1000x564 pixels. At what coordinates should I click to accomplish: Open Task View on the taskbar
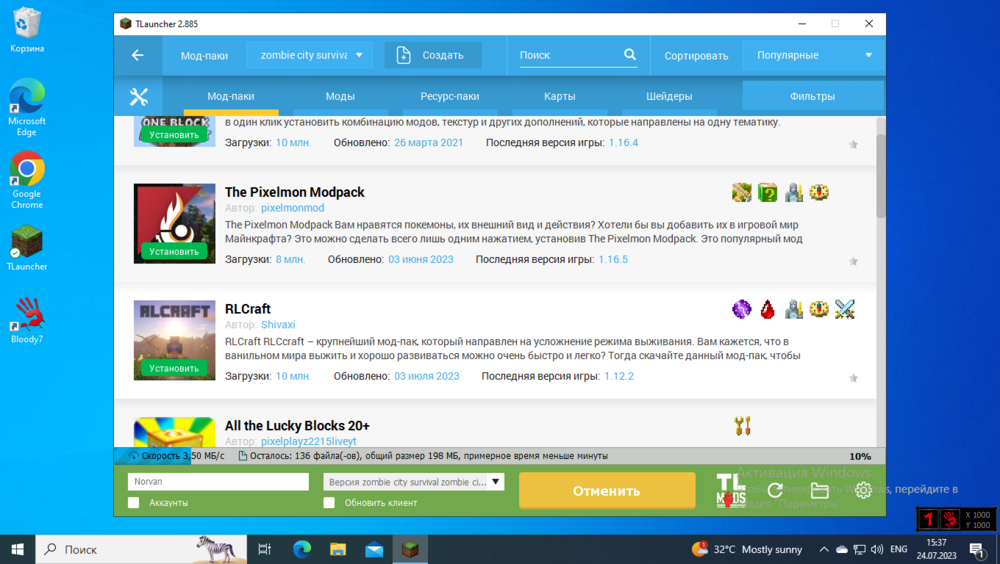[265, 549]
